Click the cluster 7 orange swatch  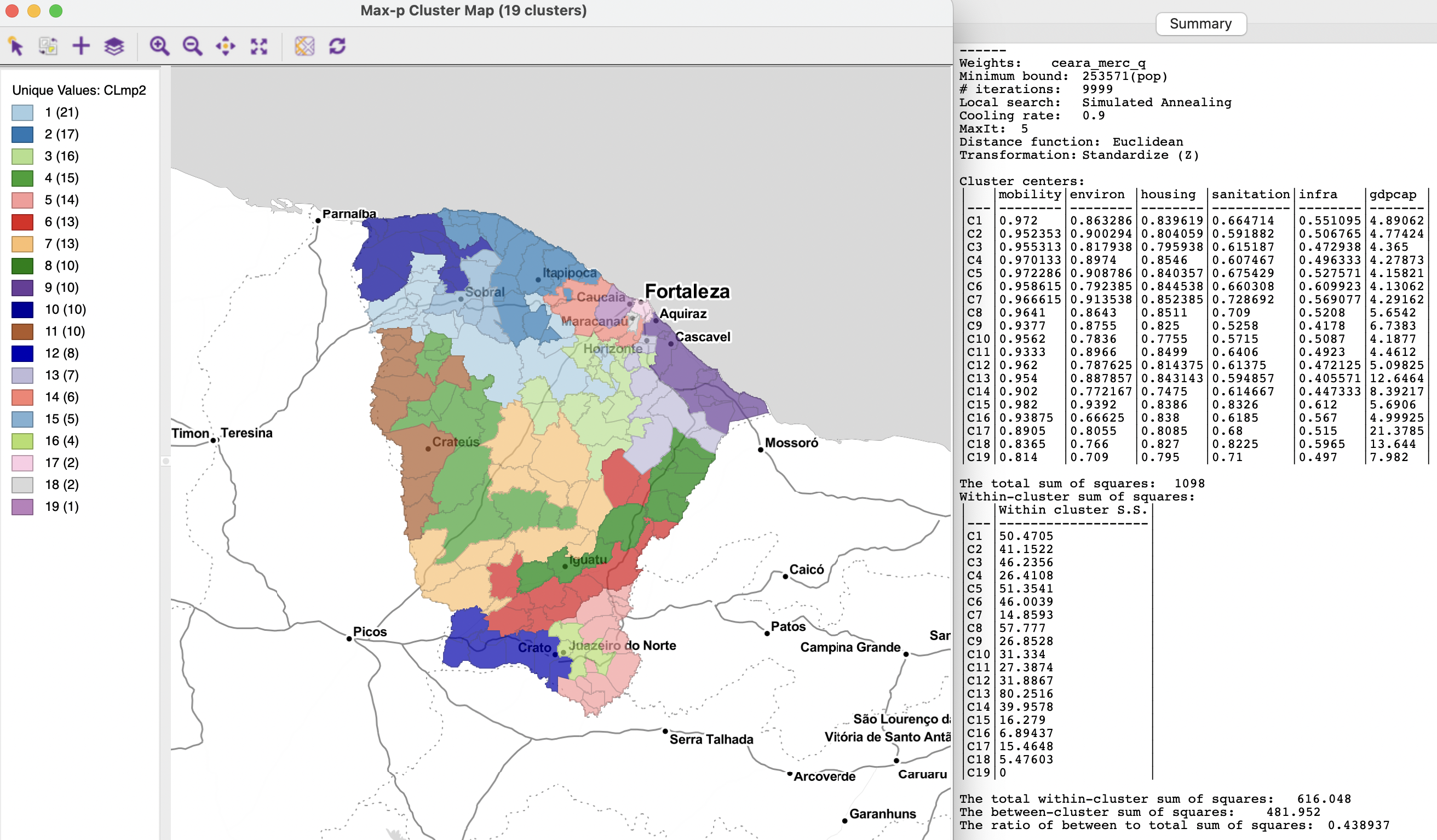(22, 244)
